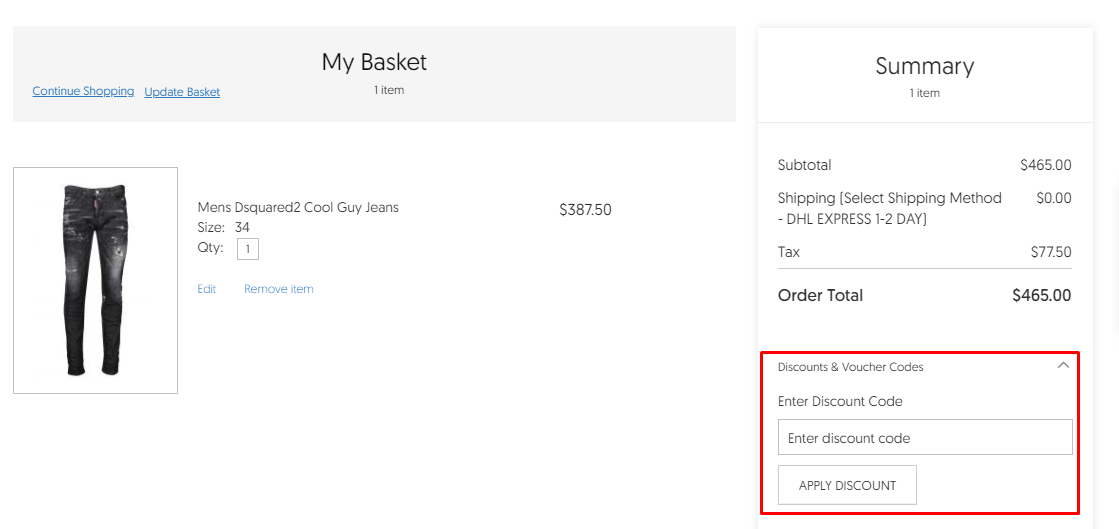This screenshot has height=529, width=1119.
Task: Click the Order Total label
Action: pos(820,295)
